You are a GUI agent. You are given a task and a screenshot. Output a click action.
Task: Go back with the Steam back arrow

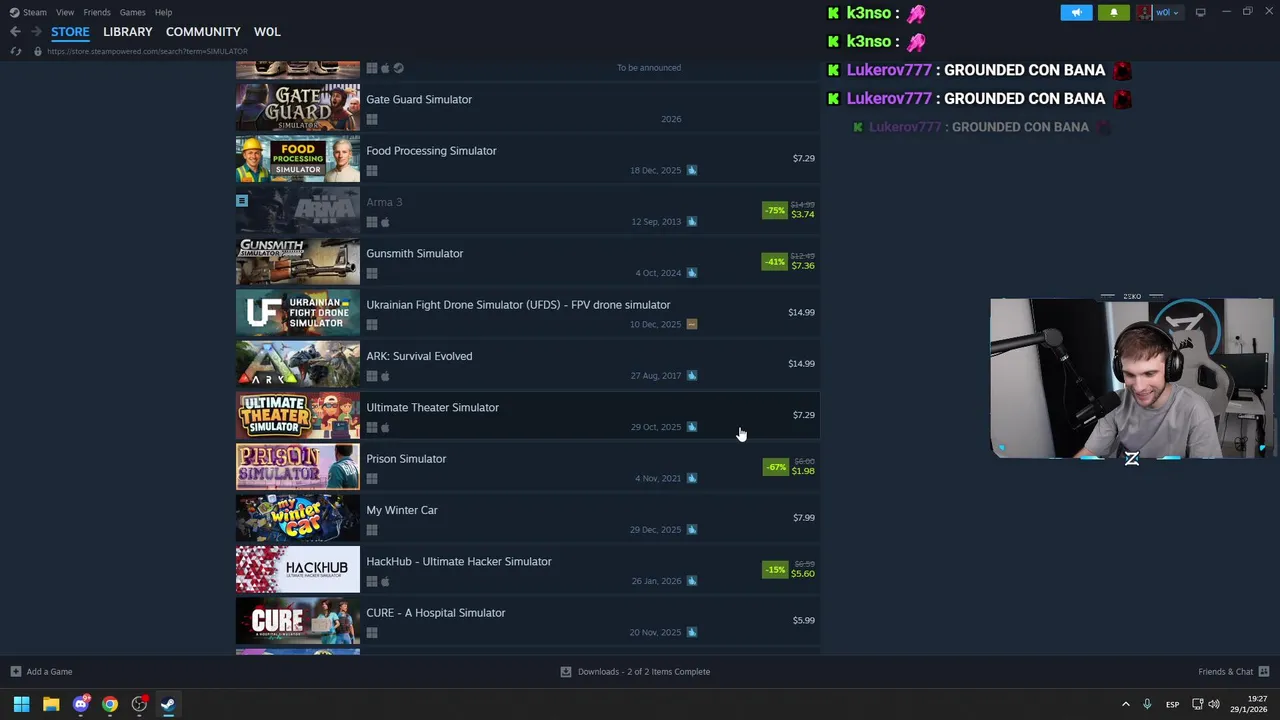point(15,32)
